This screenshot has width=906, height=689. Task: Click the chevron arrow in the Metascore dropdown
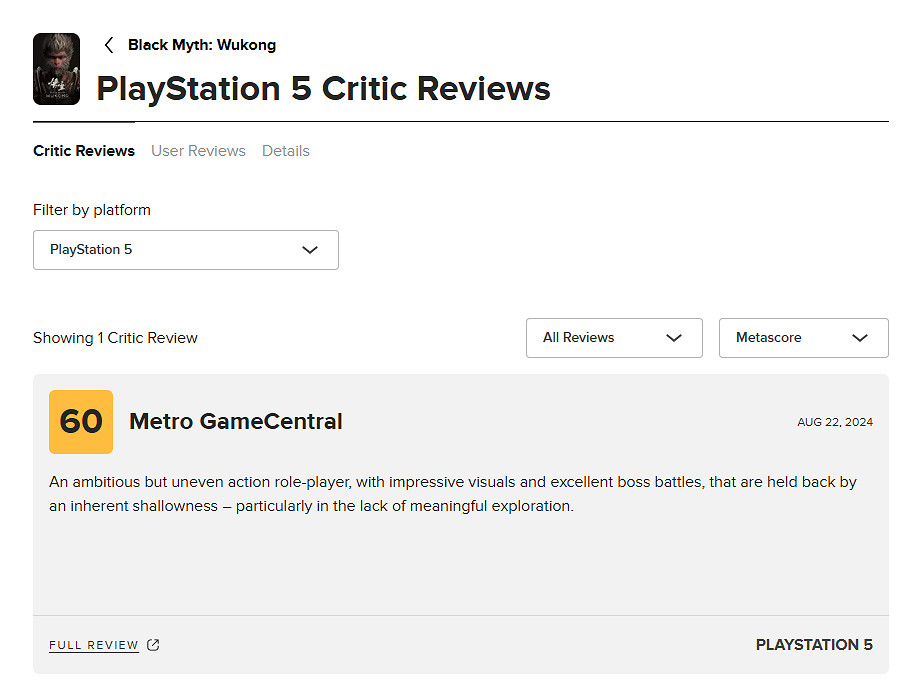860,338
